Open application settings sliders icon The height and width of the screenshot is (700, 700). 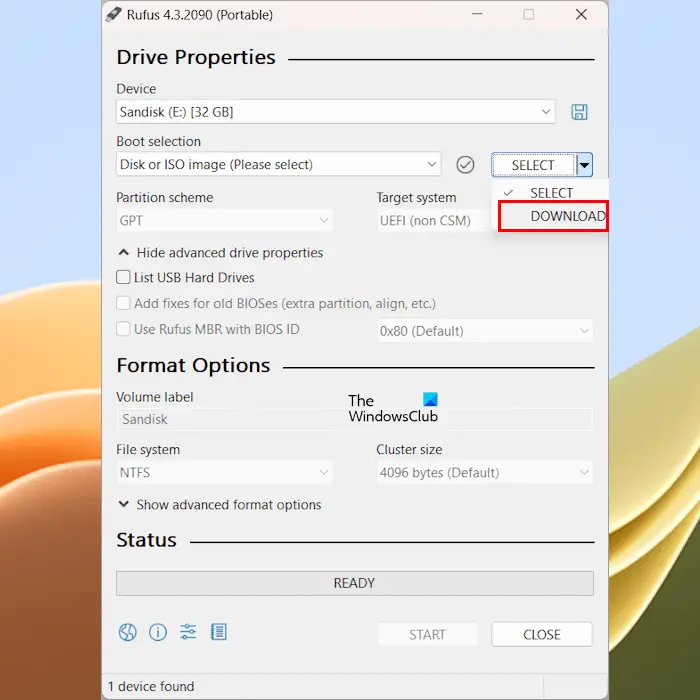coord(188,632)
